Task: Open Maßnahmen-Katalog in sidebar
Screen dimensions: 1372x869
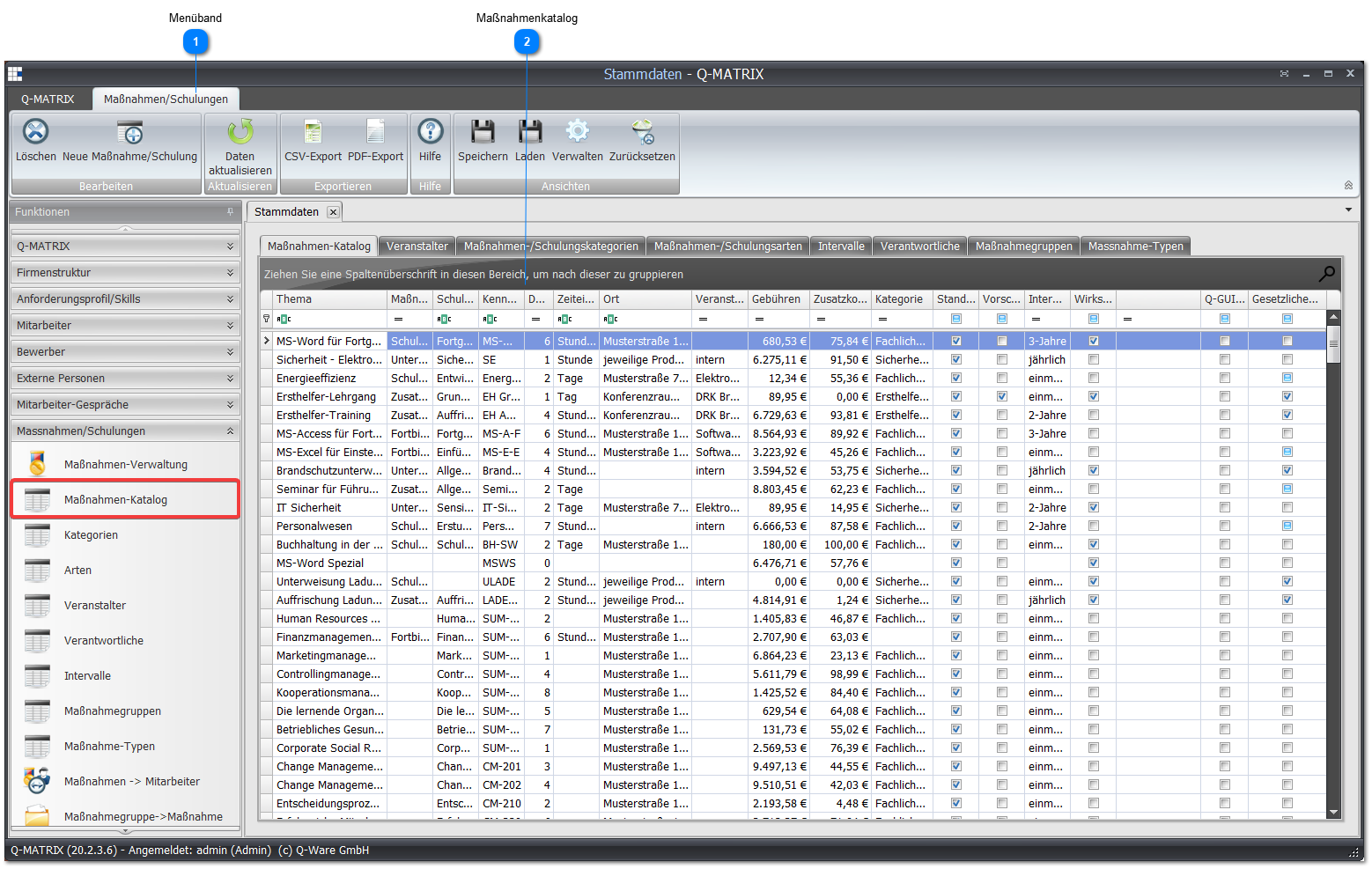Action: coord(126,499)
